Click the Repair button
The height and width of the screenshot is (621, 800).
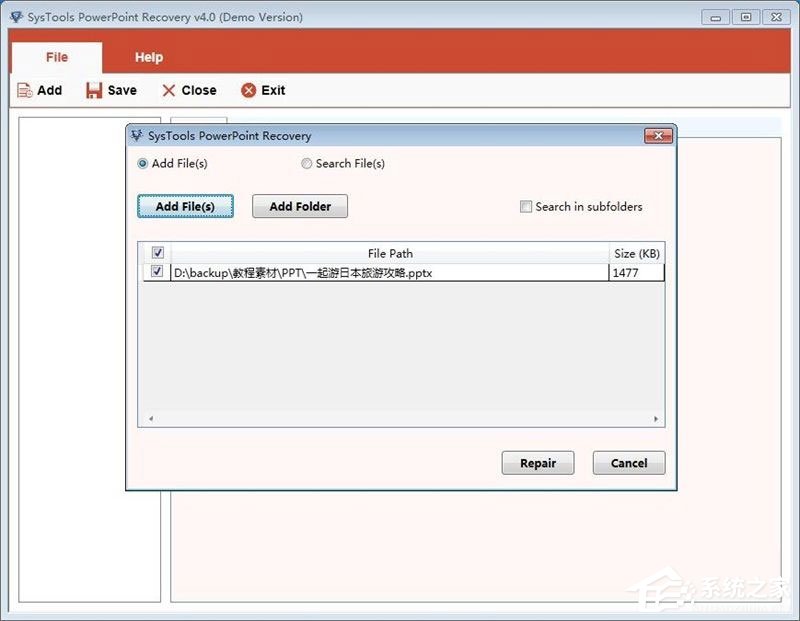(538, 463)
